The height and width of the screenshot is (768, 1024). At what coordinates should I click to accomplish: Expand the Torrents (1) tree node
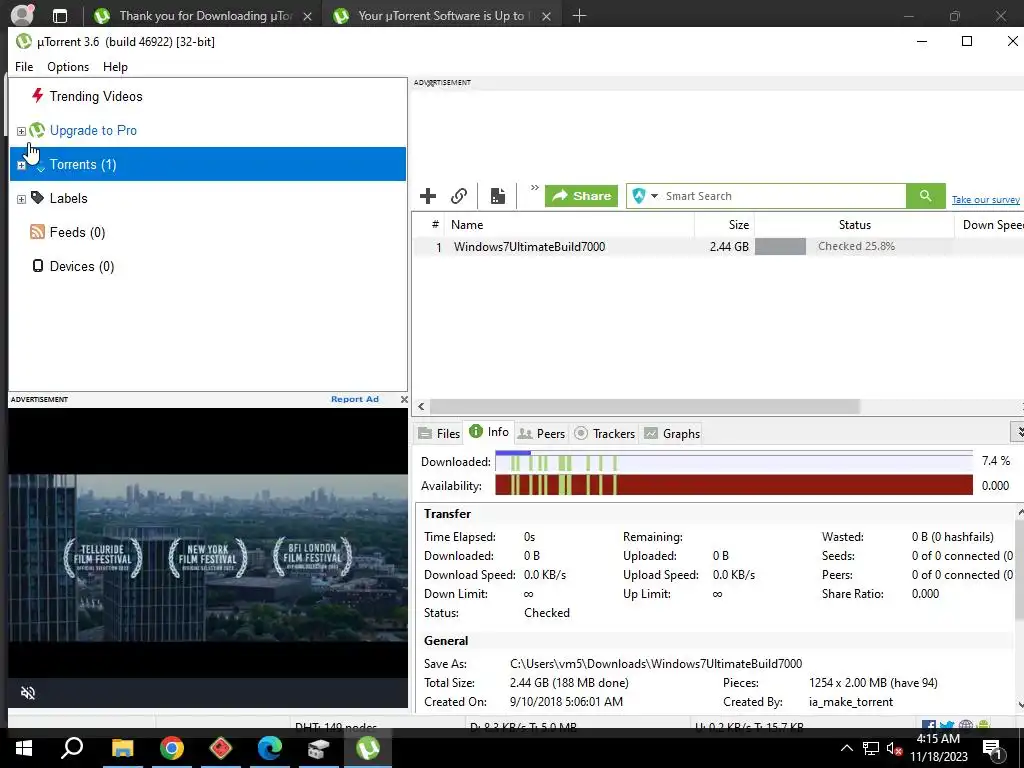21,165
